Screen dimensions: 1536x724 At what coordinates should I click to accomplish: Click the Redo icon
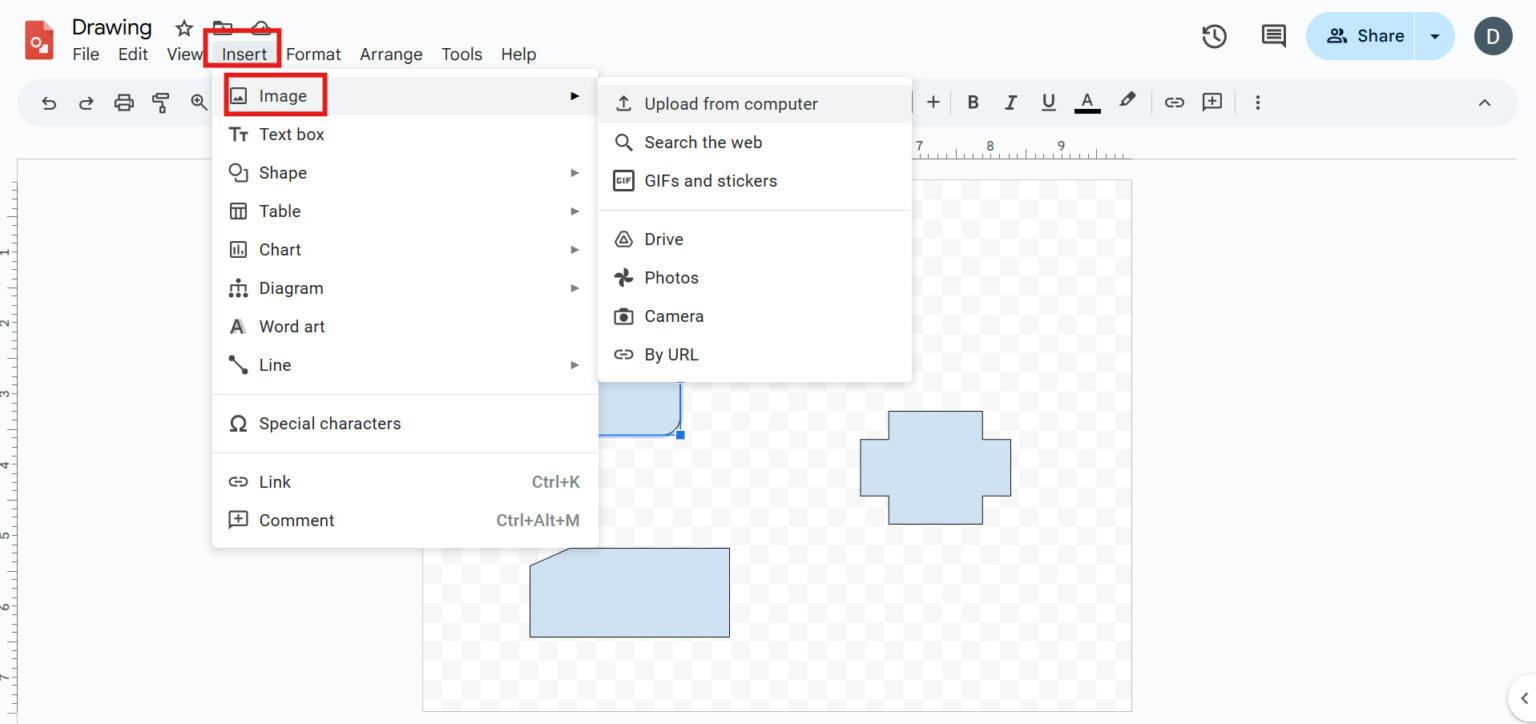point(86,102)
